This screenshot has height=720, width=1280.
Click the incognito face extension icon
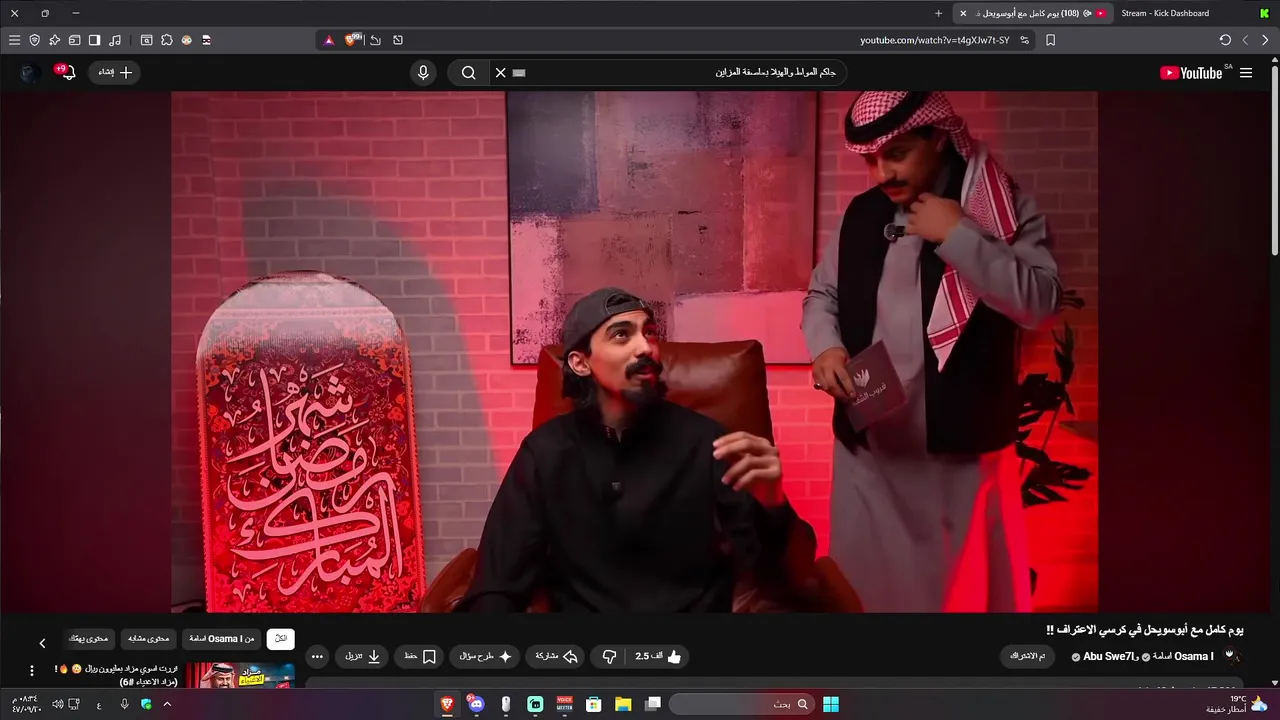[207, 40]
